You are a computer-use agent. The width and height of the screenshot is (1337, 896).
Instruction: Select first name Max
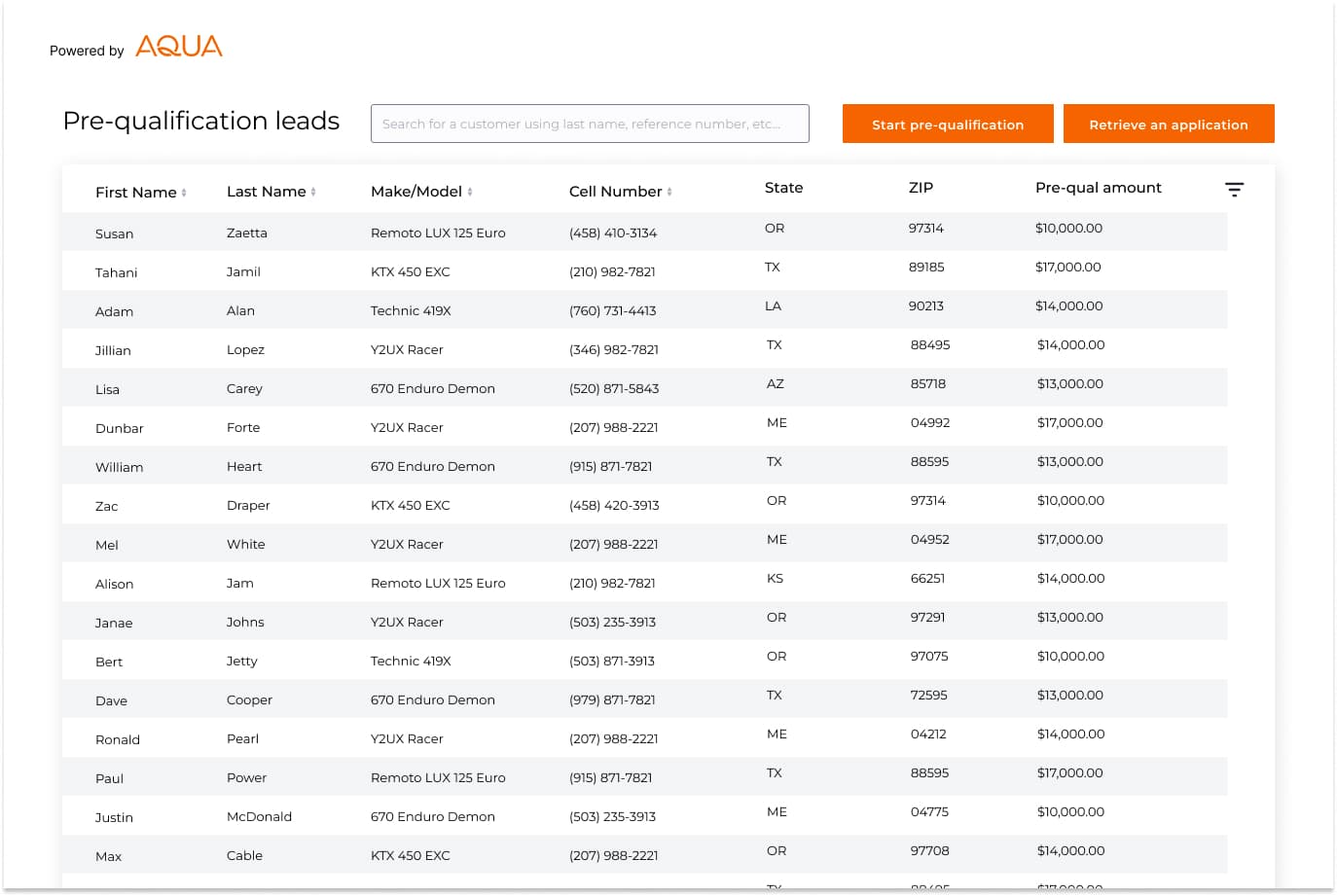point(108,856)
